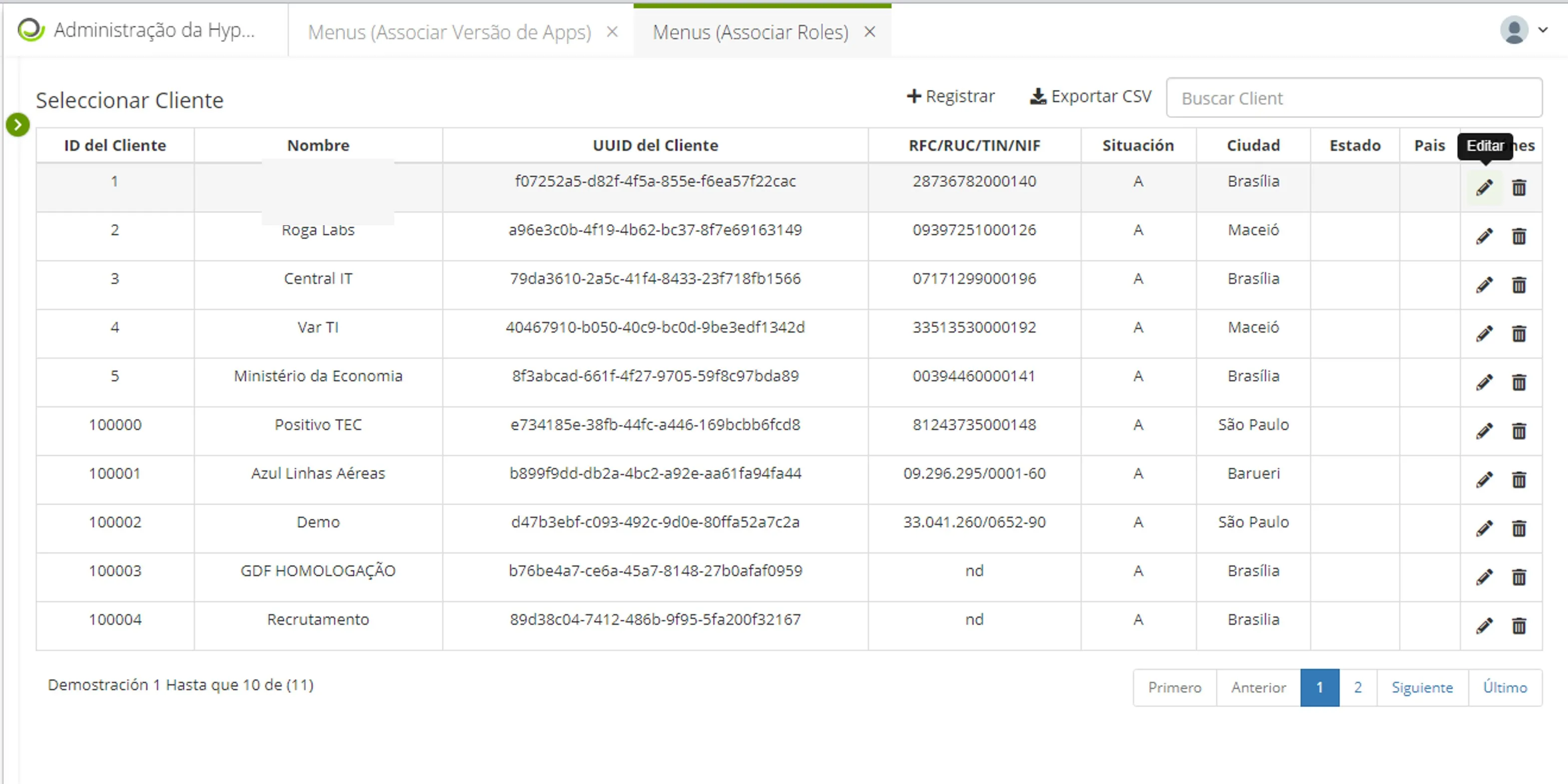Delete the Central IT client

1519,285
